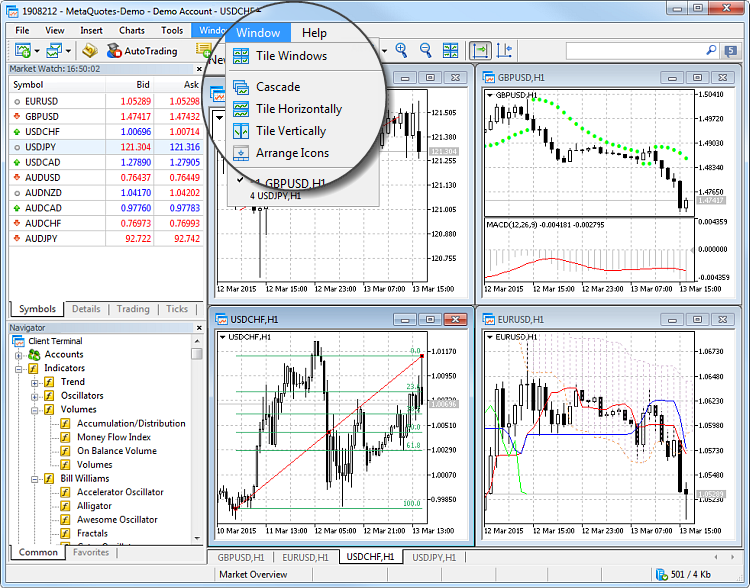Choose Tile Horizontally menu entry
Image resolution: width=750 pixels, height=588 pixels.
[x=298, y=109]
